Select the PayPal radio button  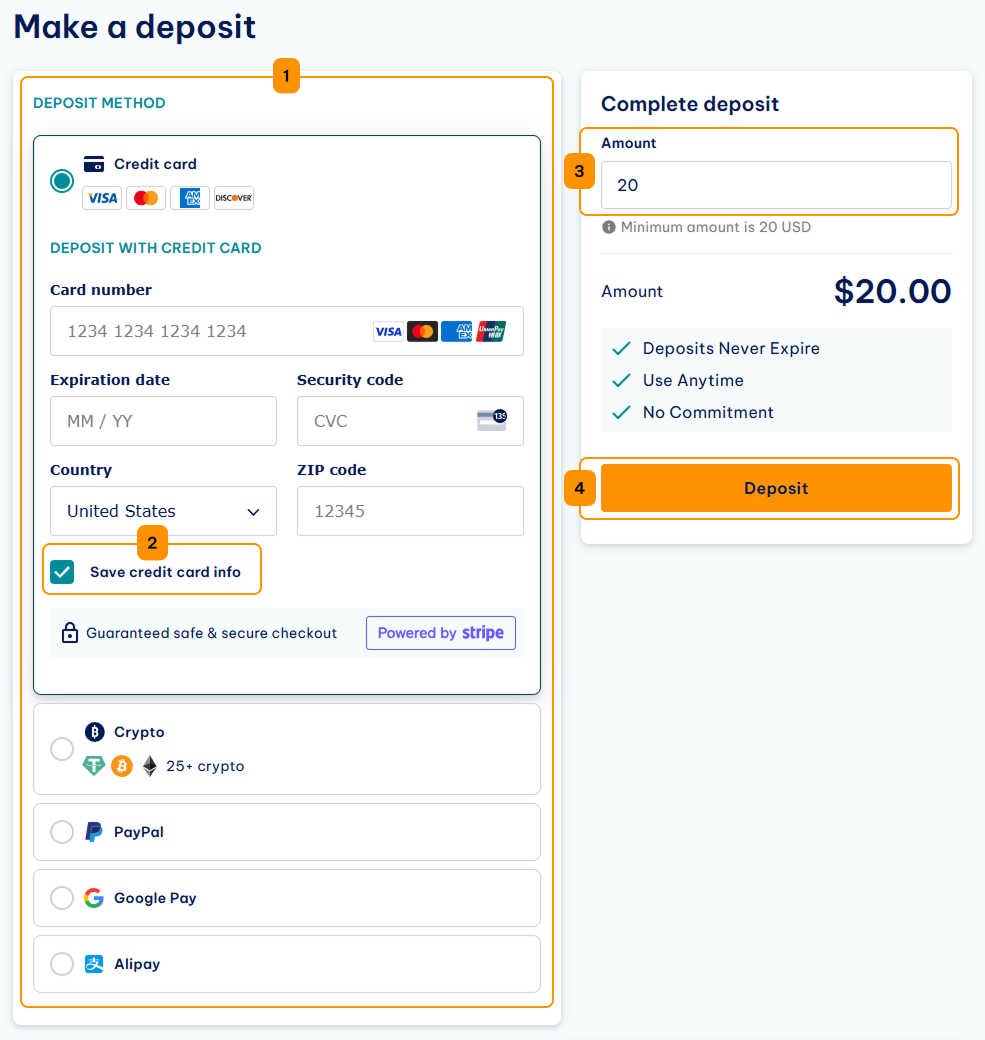coord(62,832)
